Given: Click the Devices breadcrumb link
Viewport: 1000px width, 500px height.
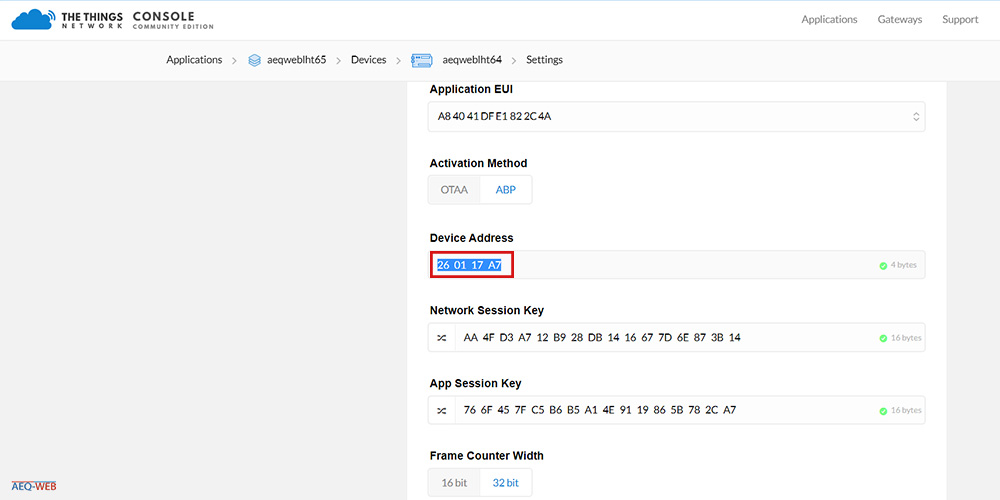Looking at the screenshot, I should click(369, 60).
